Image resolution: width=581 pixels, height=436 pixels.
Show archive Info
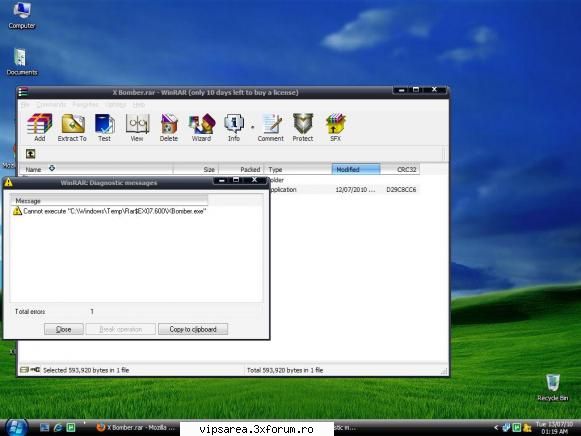234,127
